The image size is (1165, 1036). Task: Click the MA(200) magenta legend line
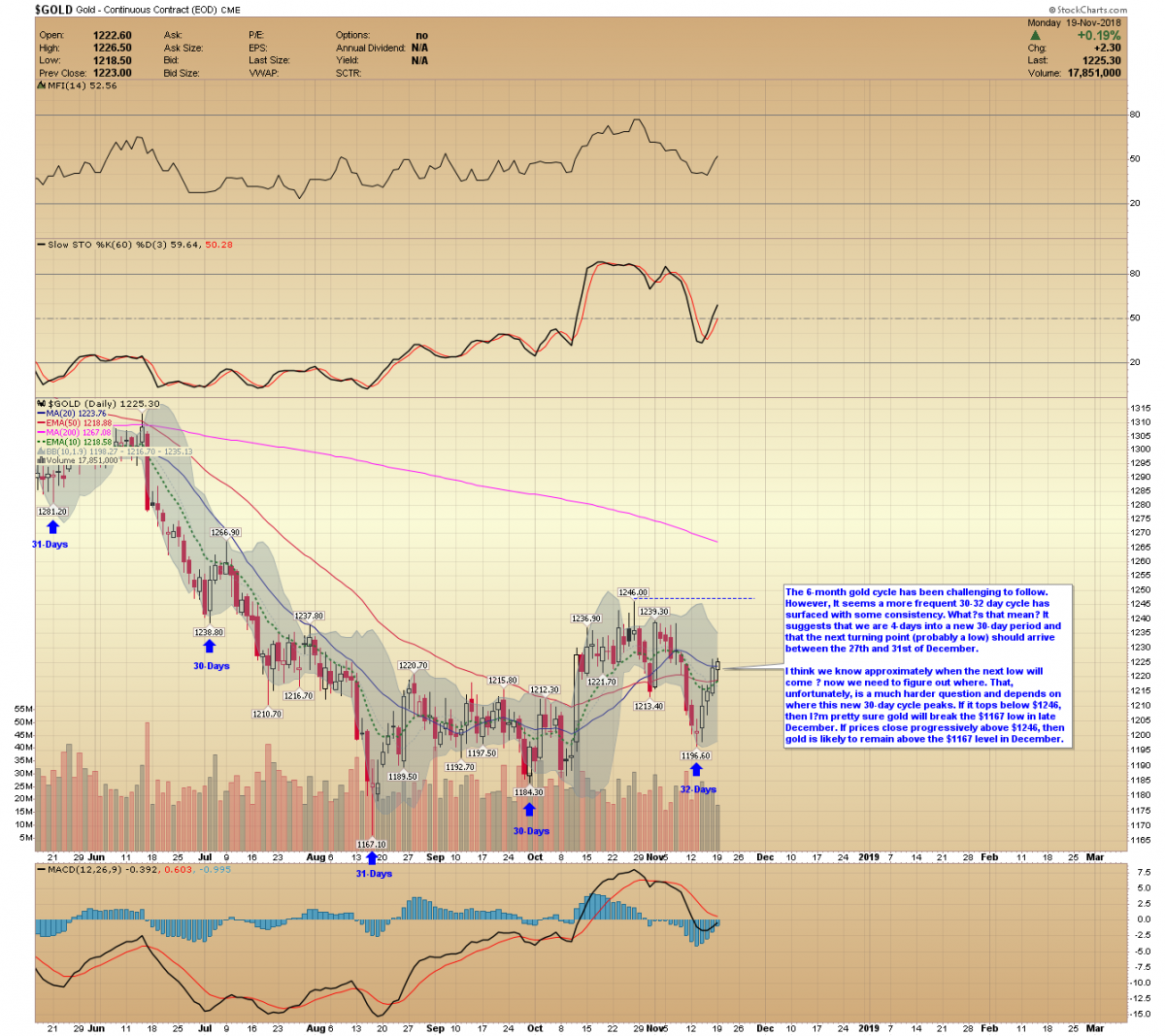point(42,433)
